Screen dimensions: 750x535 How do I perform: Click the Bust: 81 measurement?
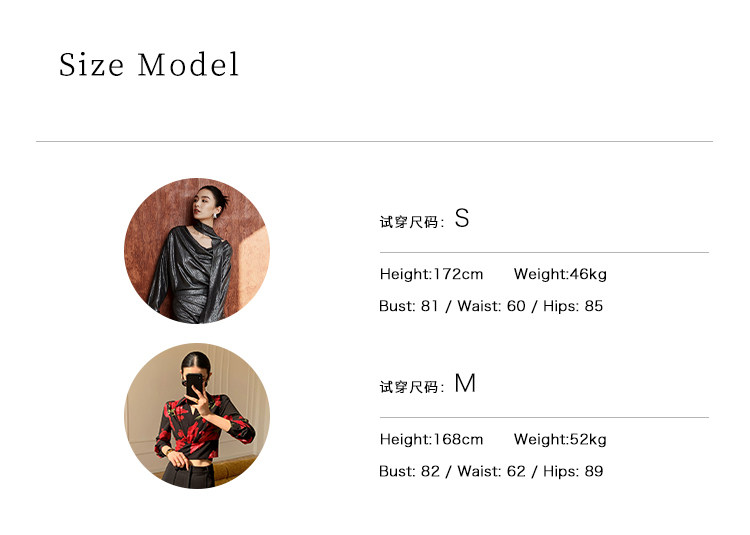click(409, 306)
